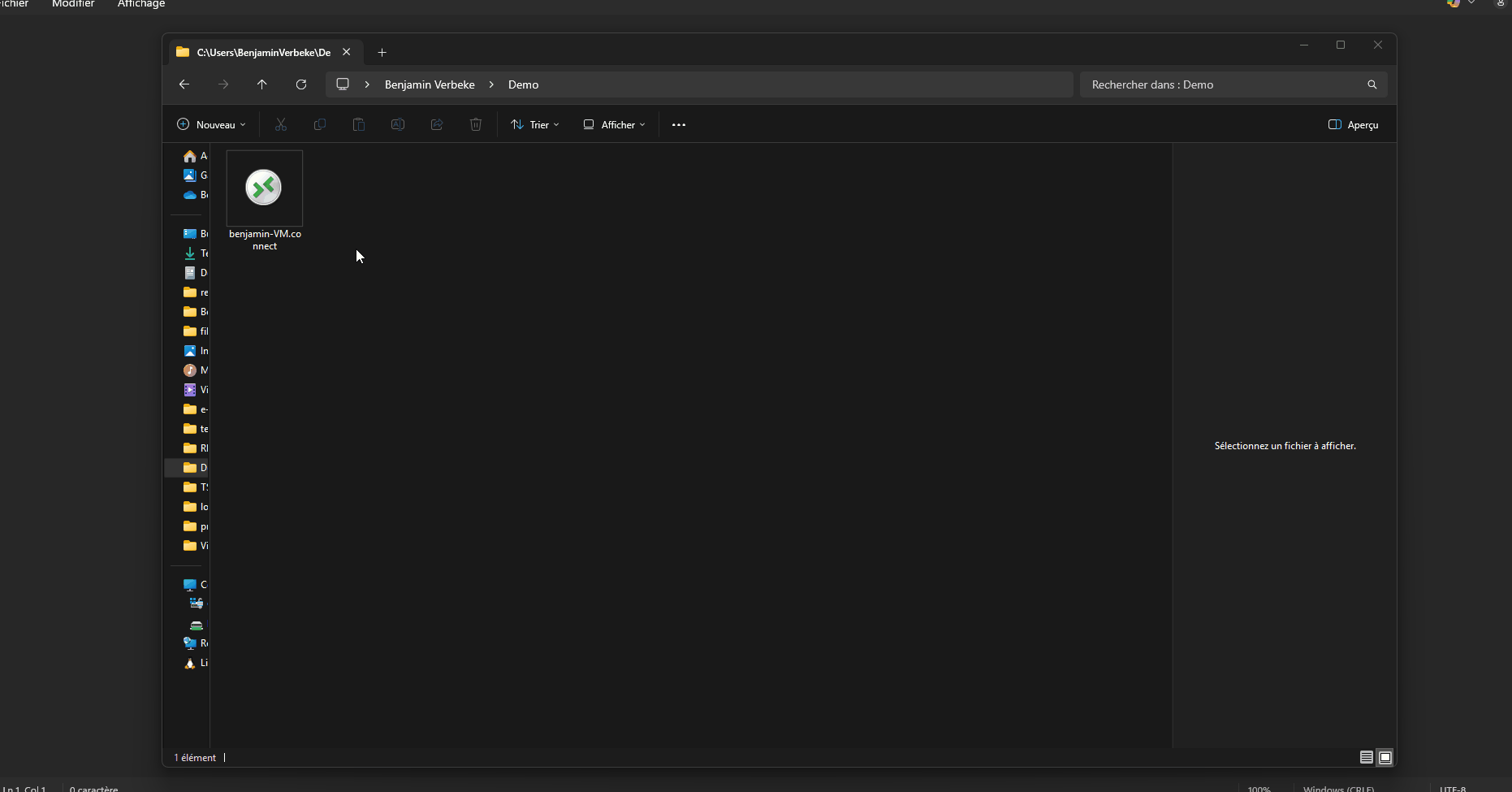Click the Delete trash icon

point(476,124)
